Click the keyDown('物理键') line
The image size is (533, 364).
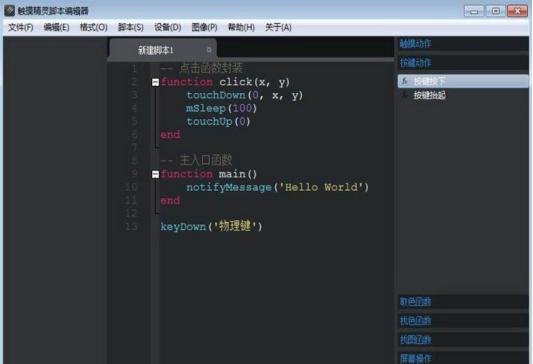tap(211, 226)
